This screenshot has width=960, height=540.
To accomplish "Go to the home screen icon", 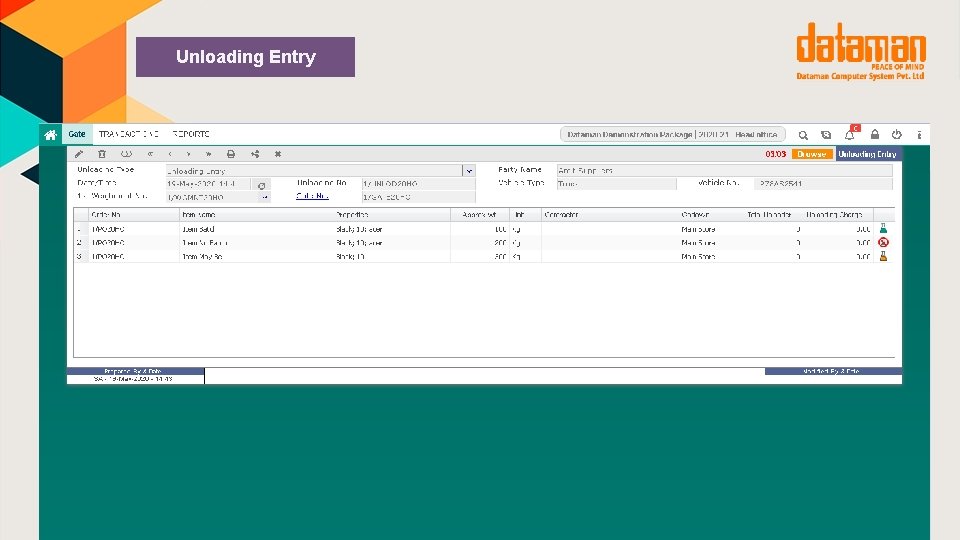I will tap(50, 135).
